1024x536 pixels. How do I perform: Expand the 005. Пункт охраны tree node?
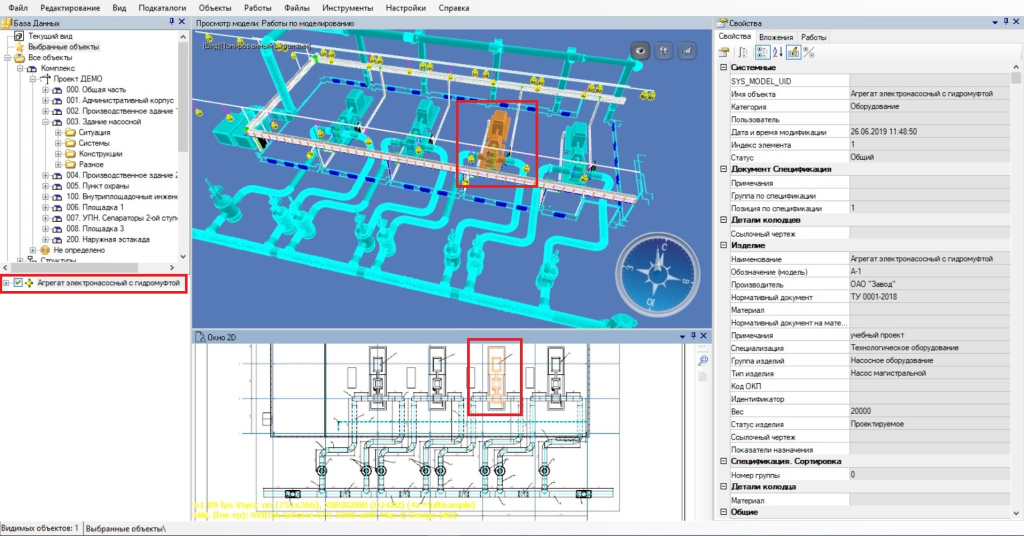pyautogui.click(x=46, y=186)
